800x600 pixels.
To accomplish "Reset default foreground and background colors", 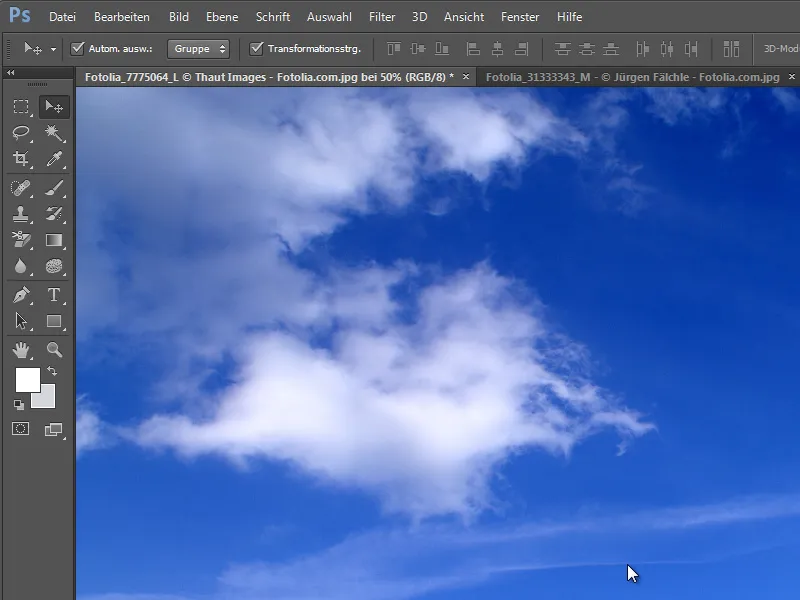I will click(x=19, y=405).
